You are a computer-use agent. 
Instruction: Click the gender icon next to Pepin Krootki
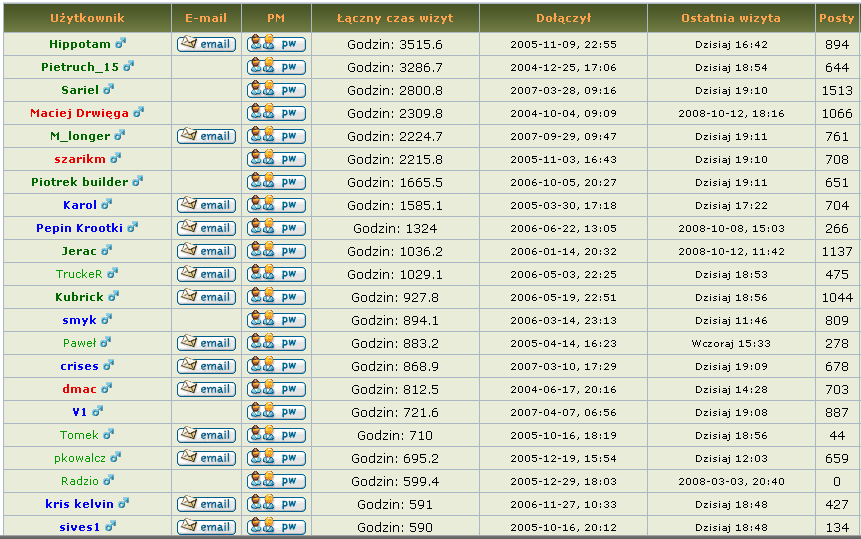point(132,228)
